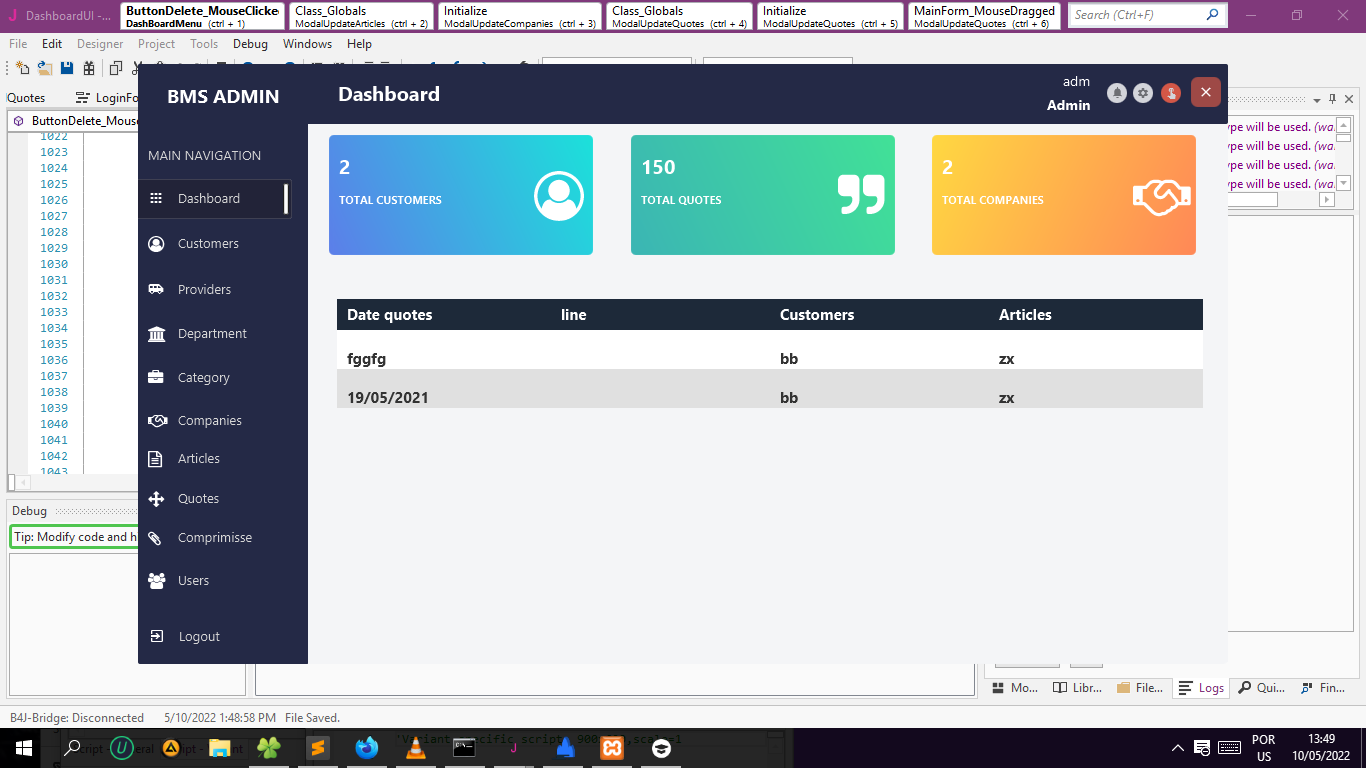Click the Comprimisse paperclip icon
Image resolution: width=1366 pixels, height=768 pixels.
click(155, 538)
